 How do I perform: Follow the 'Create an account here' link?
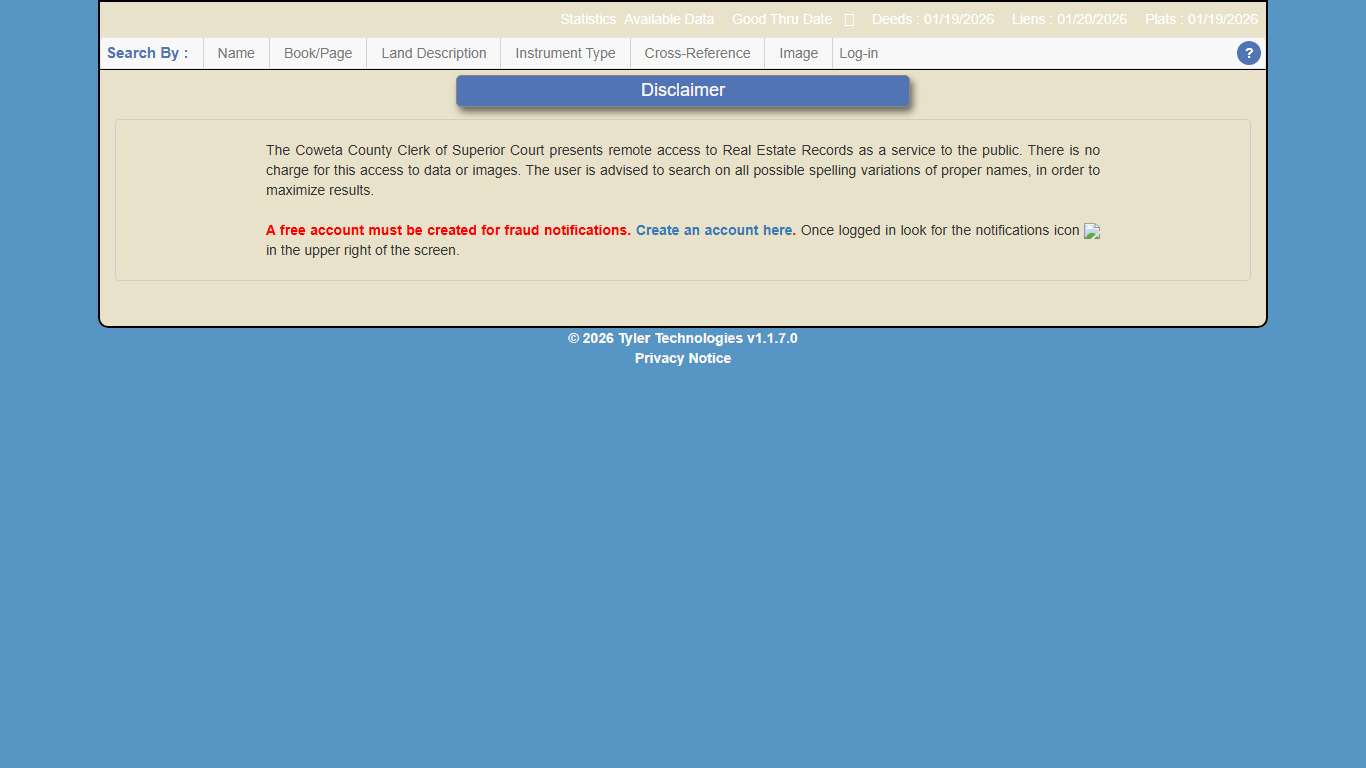click(714, 231)
